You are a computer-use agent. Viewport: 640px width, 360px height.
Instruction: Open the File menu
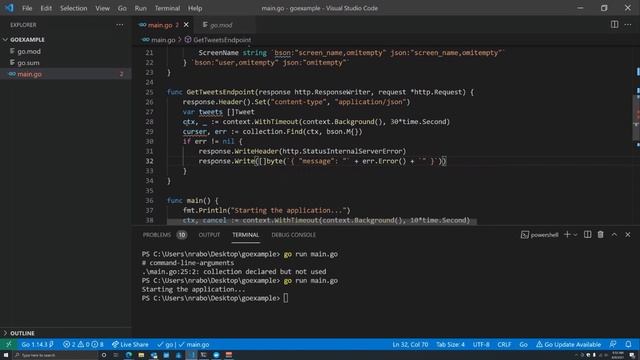pos(27,8)
